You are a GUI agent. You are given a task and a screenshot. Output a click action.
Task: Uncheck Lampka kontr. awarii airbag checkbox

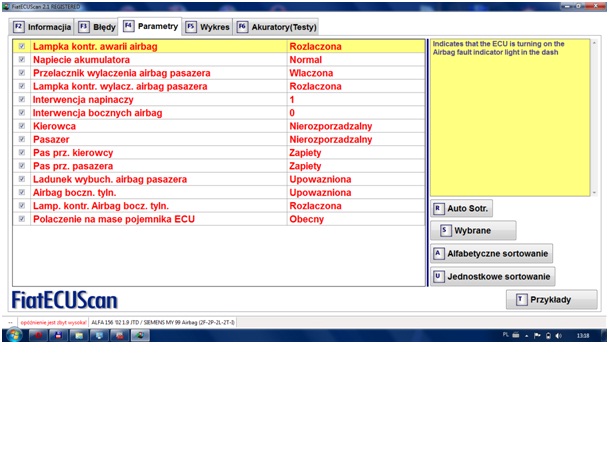(x=22, y=46)
